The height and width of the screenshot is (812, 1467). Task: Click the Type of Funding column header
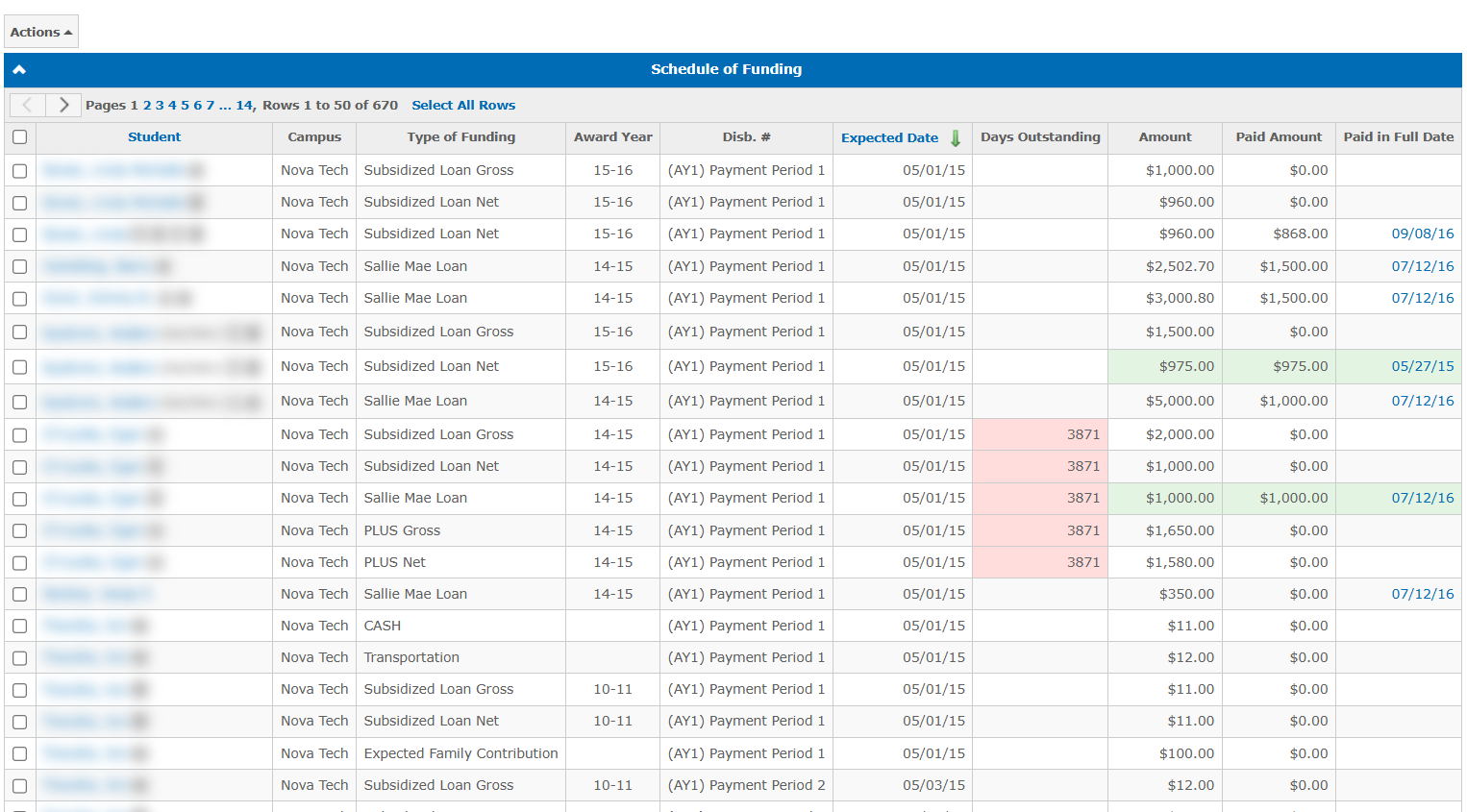point(460,136)
